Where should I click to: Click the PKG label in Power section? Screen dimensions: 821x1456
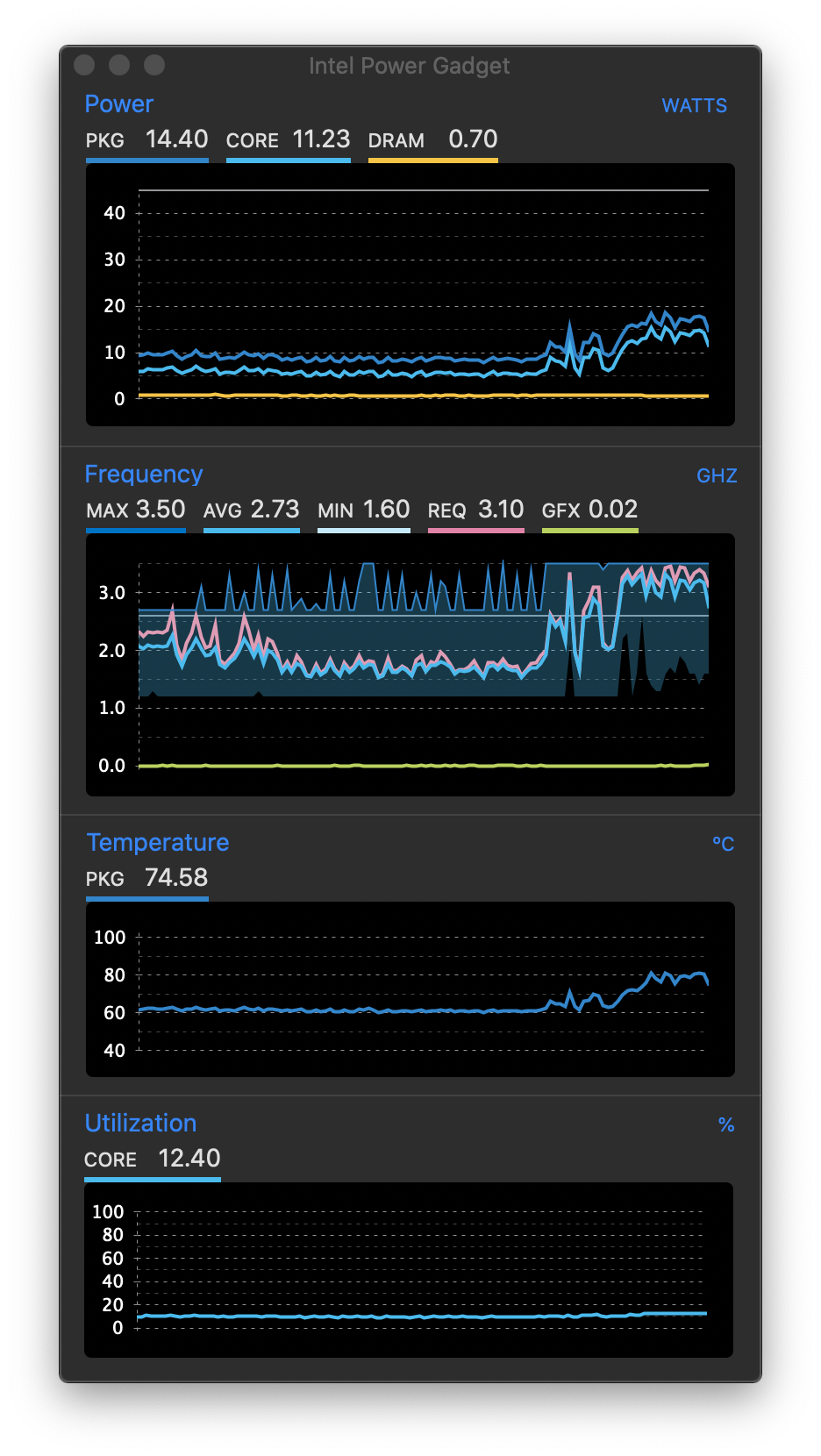[104, 140]
